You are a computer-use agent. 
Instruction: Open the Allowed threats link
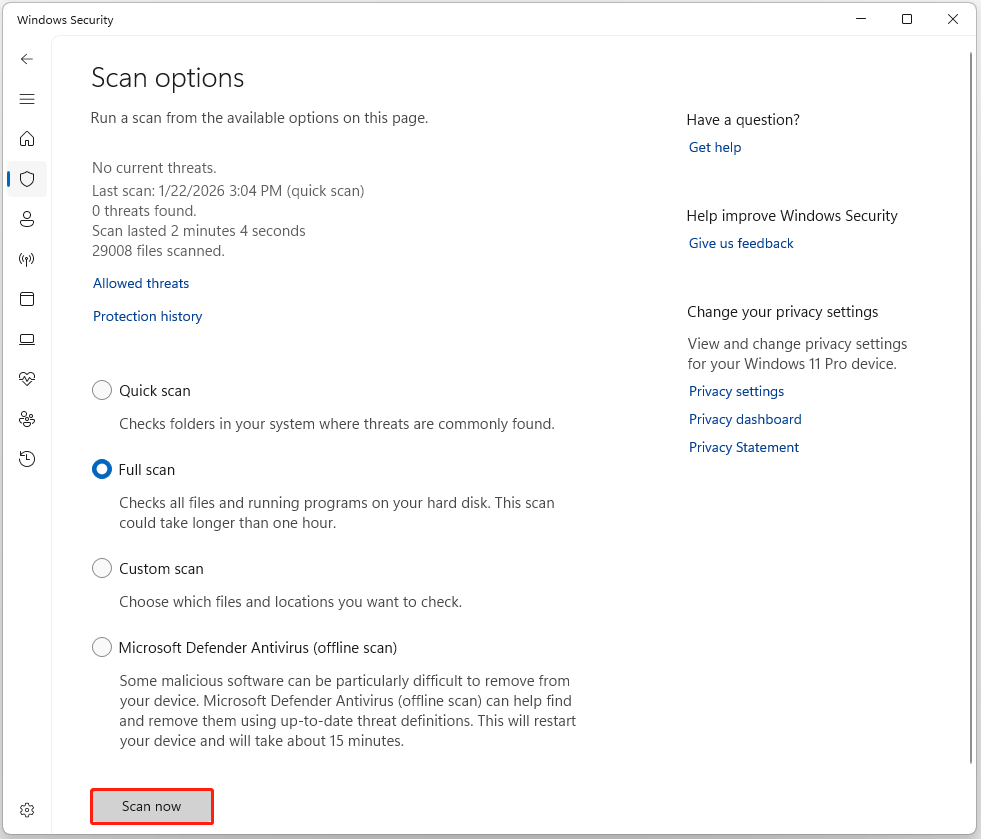pos(140,283)
